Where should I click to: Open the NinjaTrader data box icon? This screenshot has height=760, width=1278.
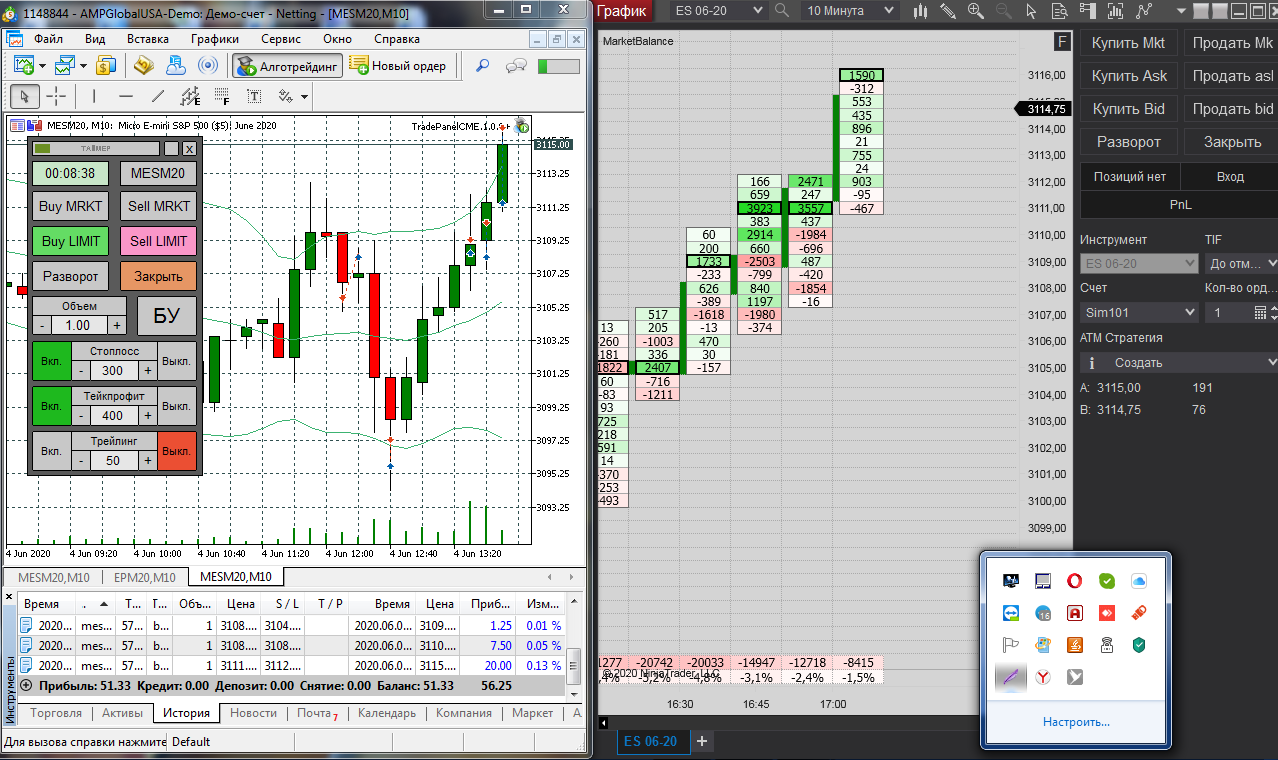pyautogui.click(x=1058, y=11)
